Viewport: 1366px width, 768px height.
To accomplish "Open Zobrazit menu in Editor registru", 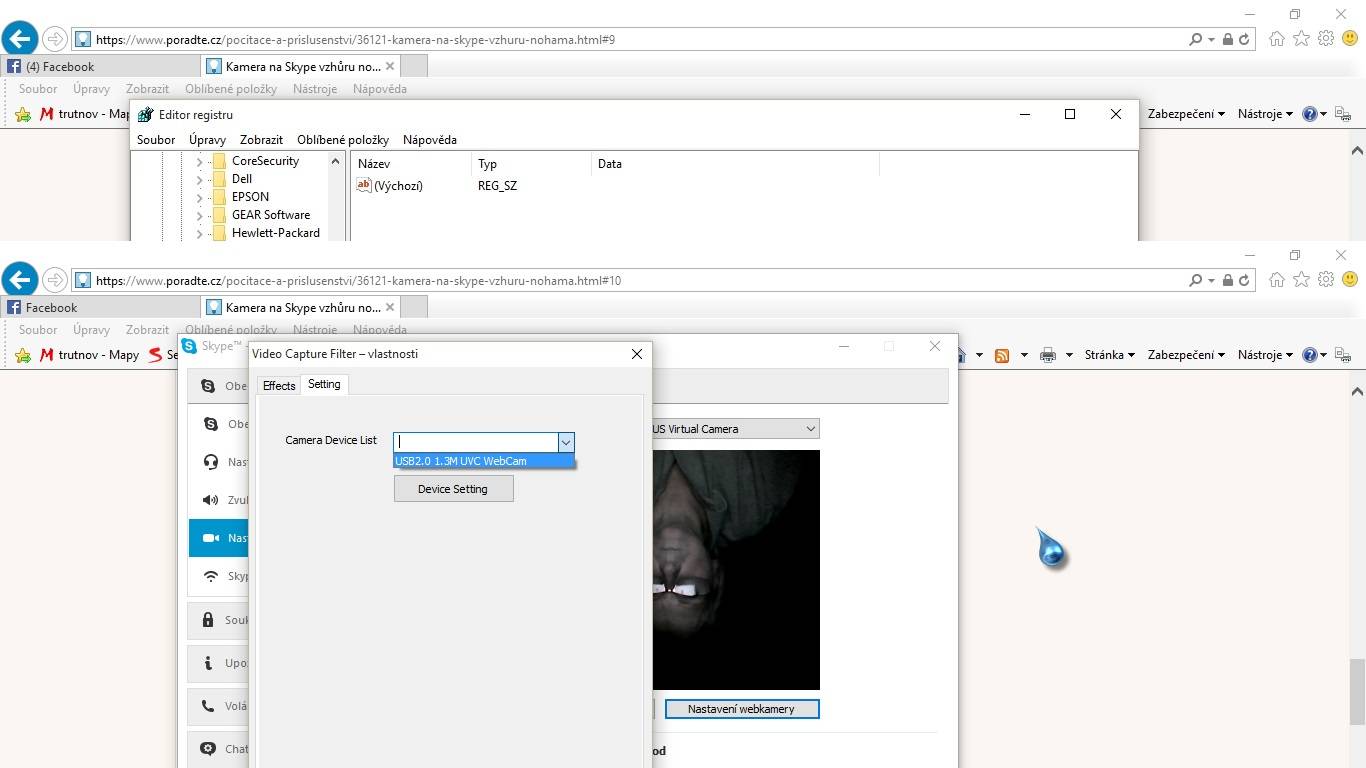I will (x=261, y=140).
